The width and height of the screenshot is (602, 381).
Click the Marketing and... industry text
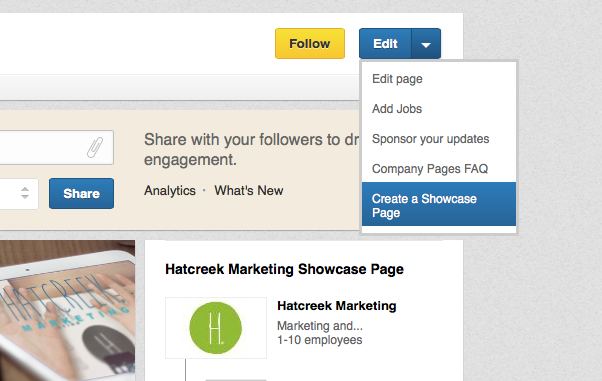(x=320, y=326)
